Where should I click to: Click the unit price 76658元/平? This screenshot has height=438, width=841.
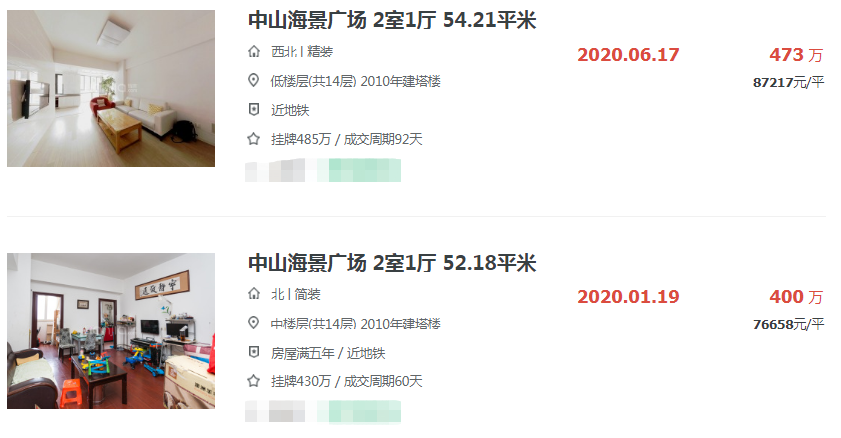tap(788, 324)
